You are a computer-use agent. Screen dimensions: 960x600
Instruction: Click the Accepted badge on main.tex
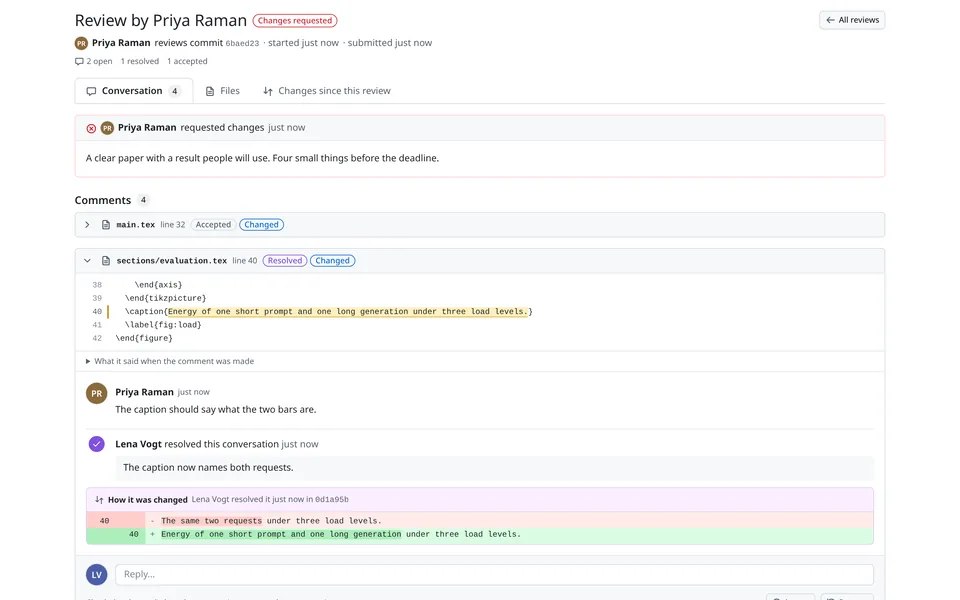213,225
